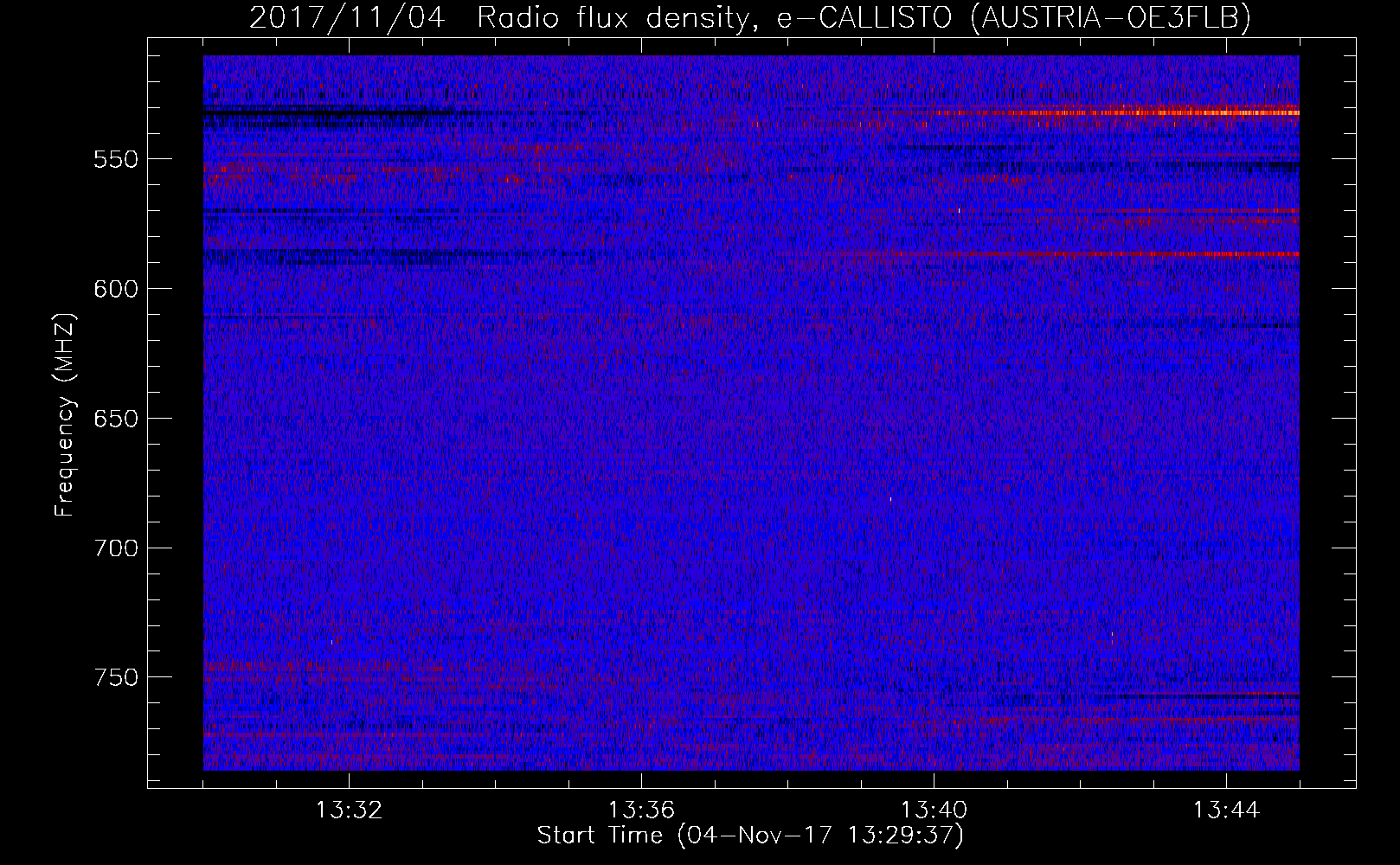Click the '750' frequency tick label
Image resolution: width=1400 pixels, height=865 pixels.
(x=116, y=677)
